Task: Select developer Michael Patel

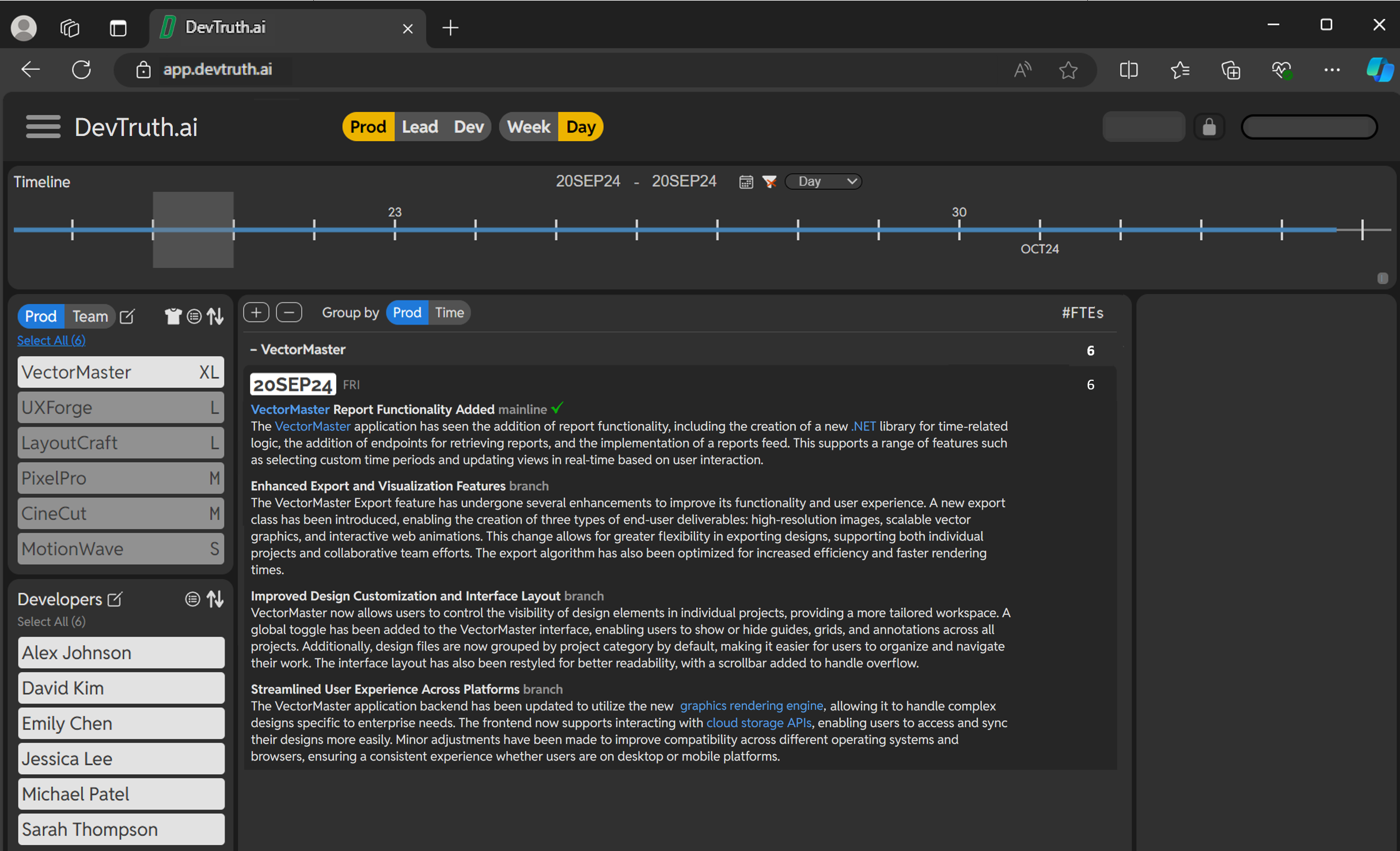Action: coord(121,794)
